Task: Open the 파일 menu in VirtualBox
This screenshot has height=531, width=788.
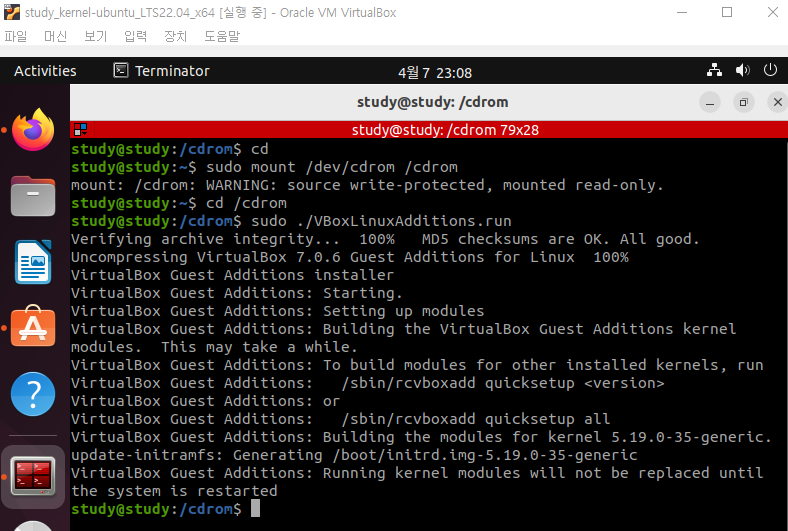Action: (16, 36)
